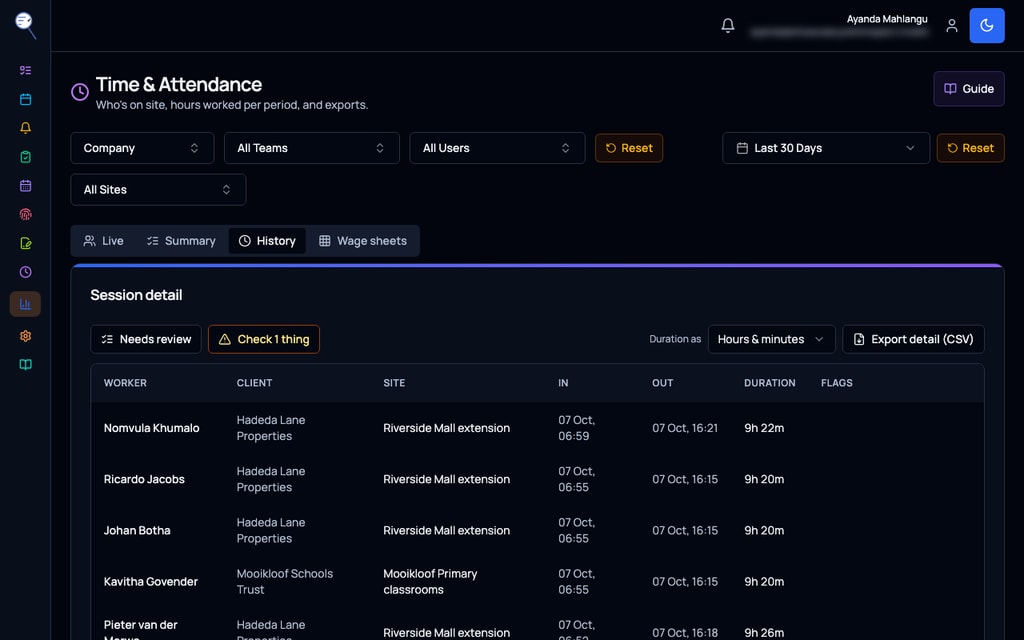Screen dimensions: 1024x640
Task: Expand the Company dropdown
Action: pos(142,148)
